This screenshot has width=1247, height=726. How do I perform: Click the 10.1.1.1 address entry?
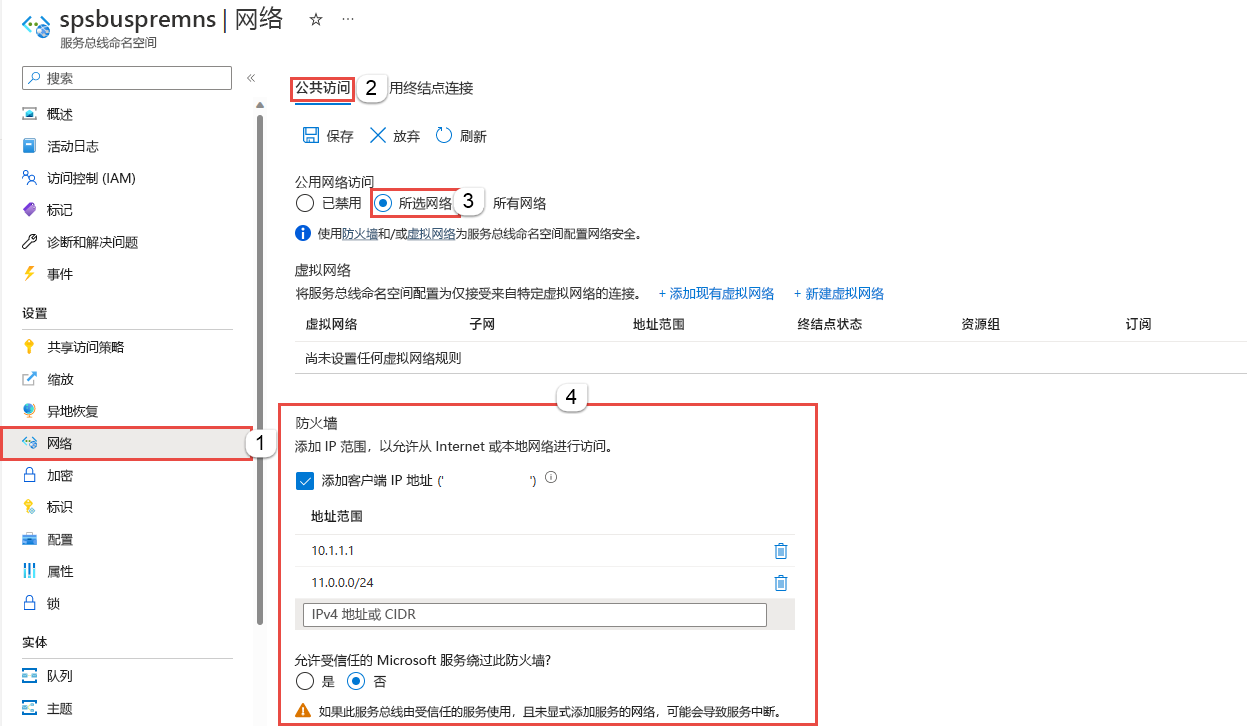pyautogui.click(x=333, y=551)
